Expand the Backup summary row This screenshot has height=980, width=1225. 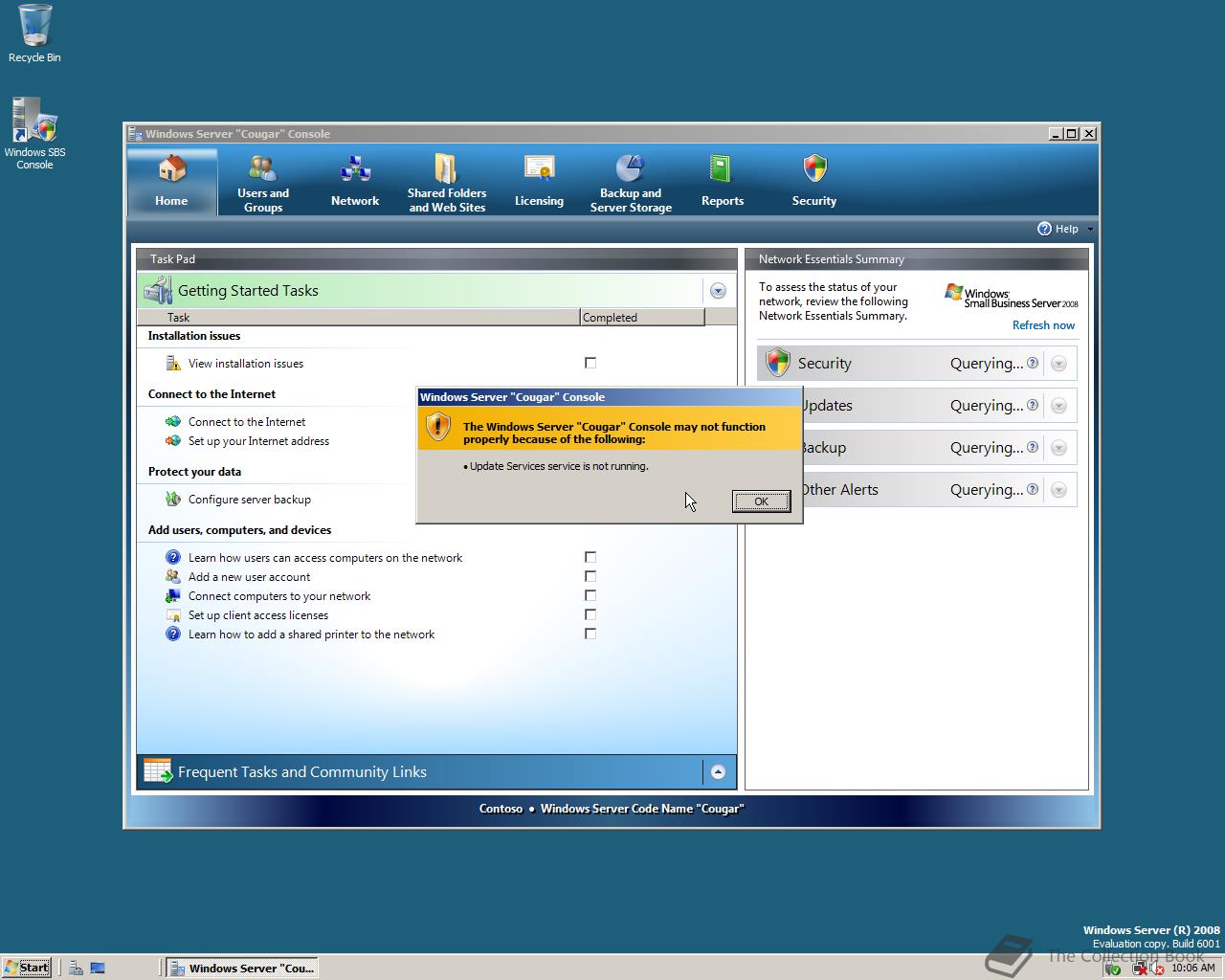point(1058,448)
